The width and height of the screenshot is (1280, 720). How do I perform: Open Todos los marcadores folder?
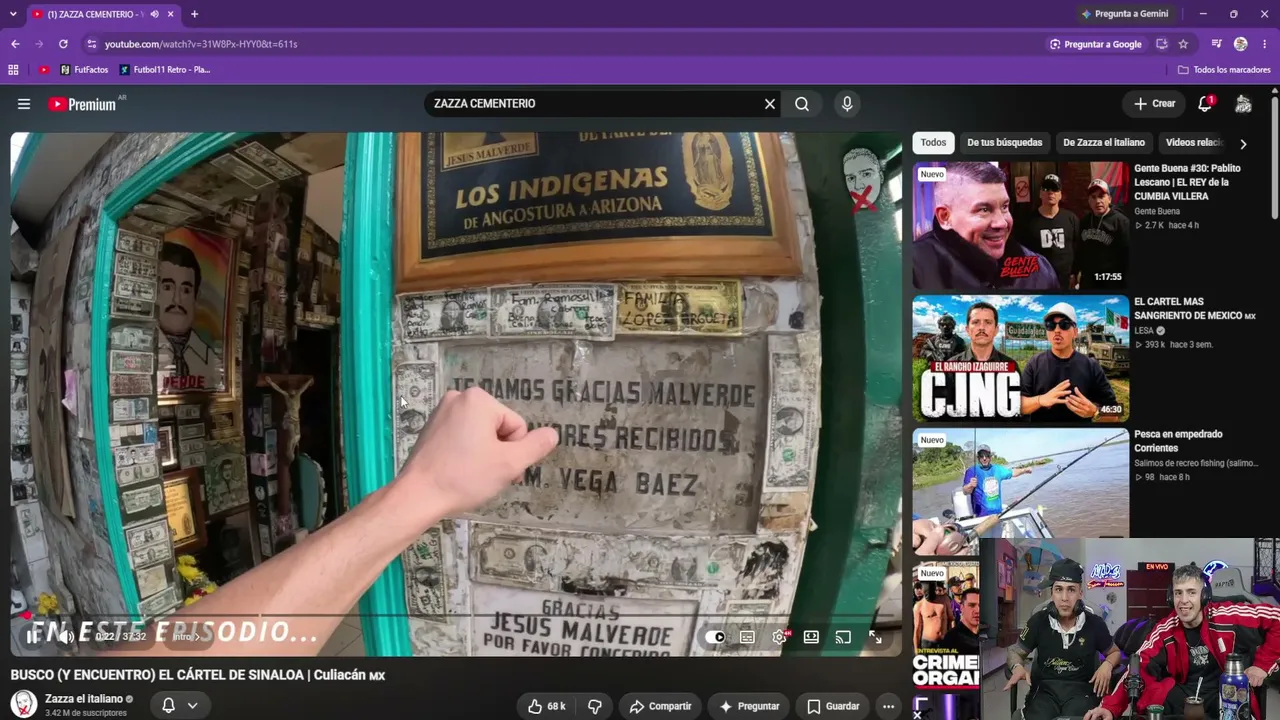click(1224, 70)
